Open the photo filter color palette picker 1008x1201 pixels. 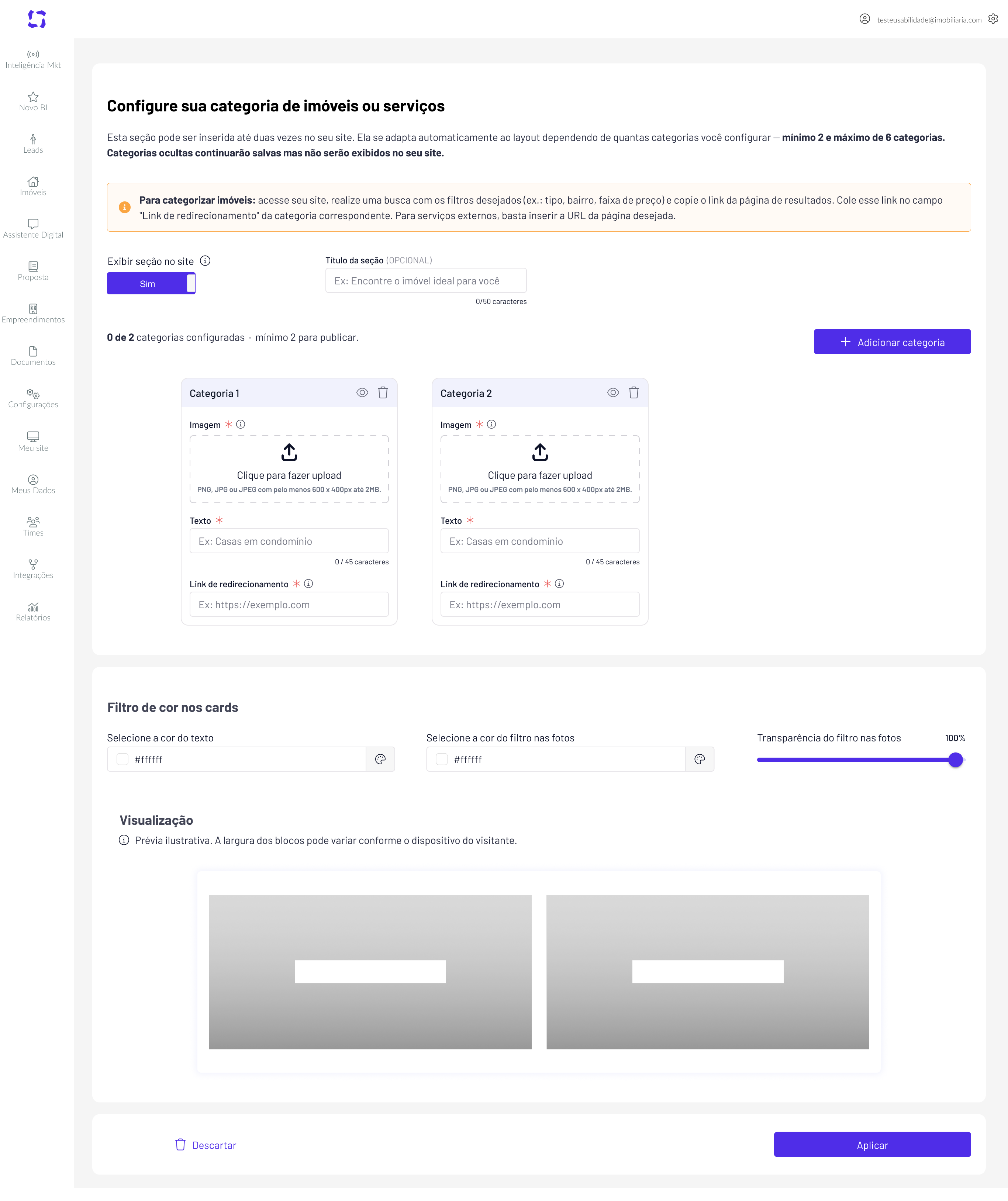click(699, 759)
